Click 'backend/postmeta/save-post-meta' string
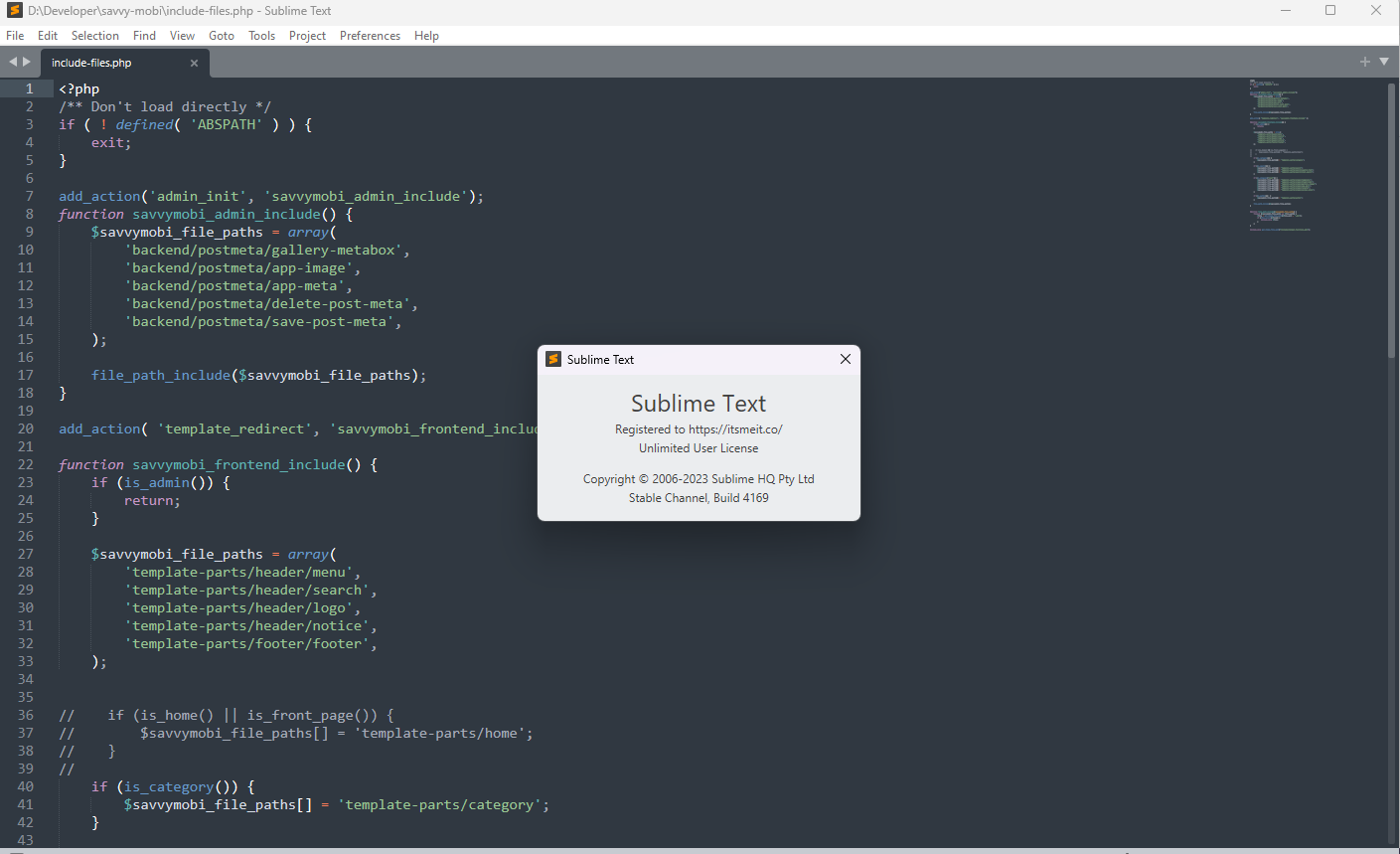The image size is (1400, 854). 259,321
